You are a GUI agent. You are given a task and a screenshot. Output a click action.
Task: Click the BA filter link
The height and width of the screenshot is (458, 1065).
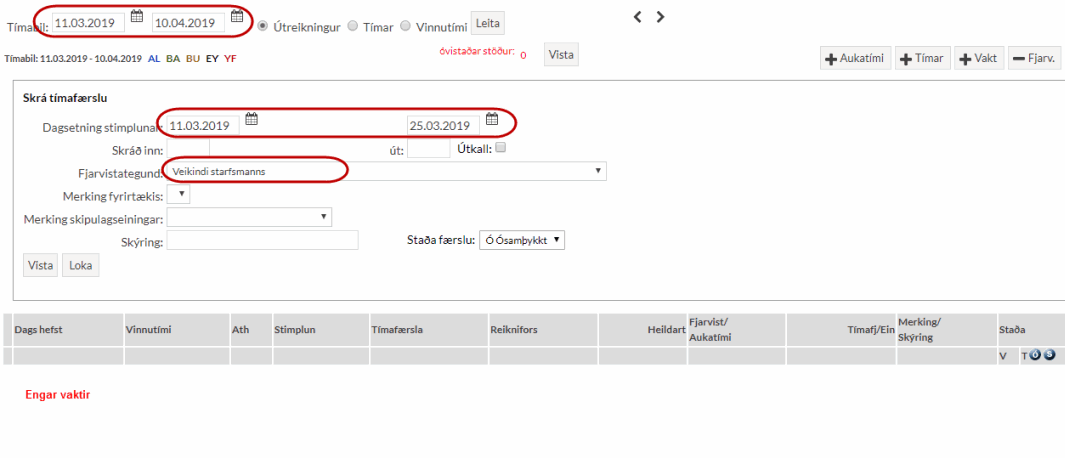[173, 59]
